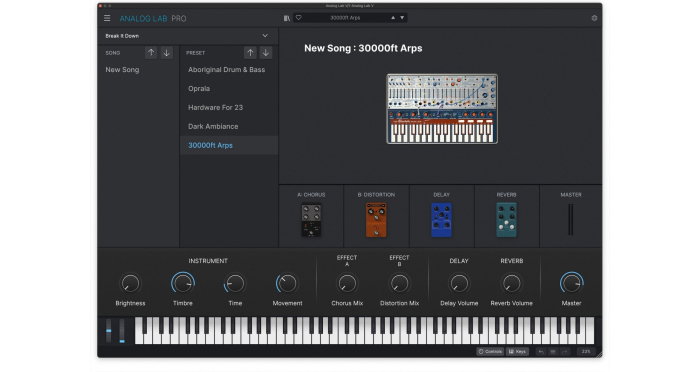This screenshot has height=372, width=700.
Task: Click the Distortion Mix knob
Action: [x=400, y=283]
